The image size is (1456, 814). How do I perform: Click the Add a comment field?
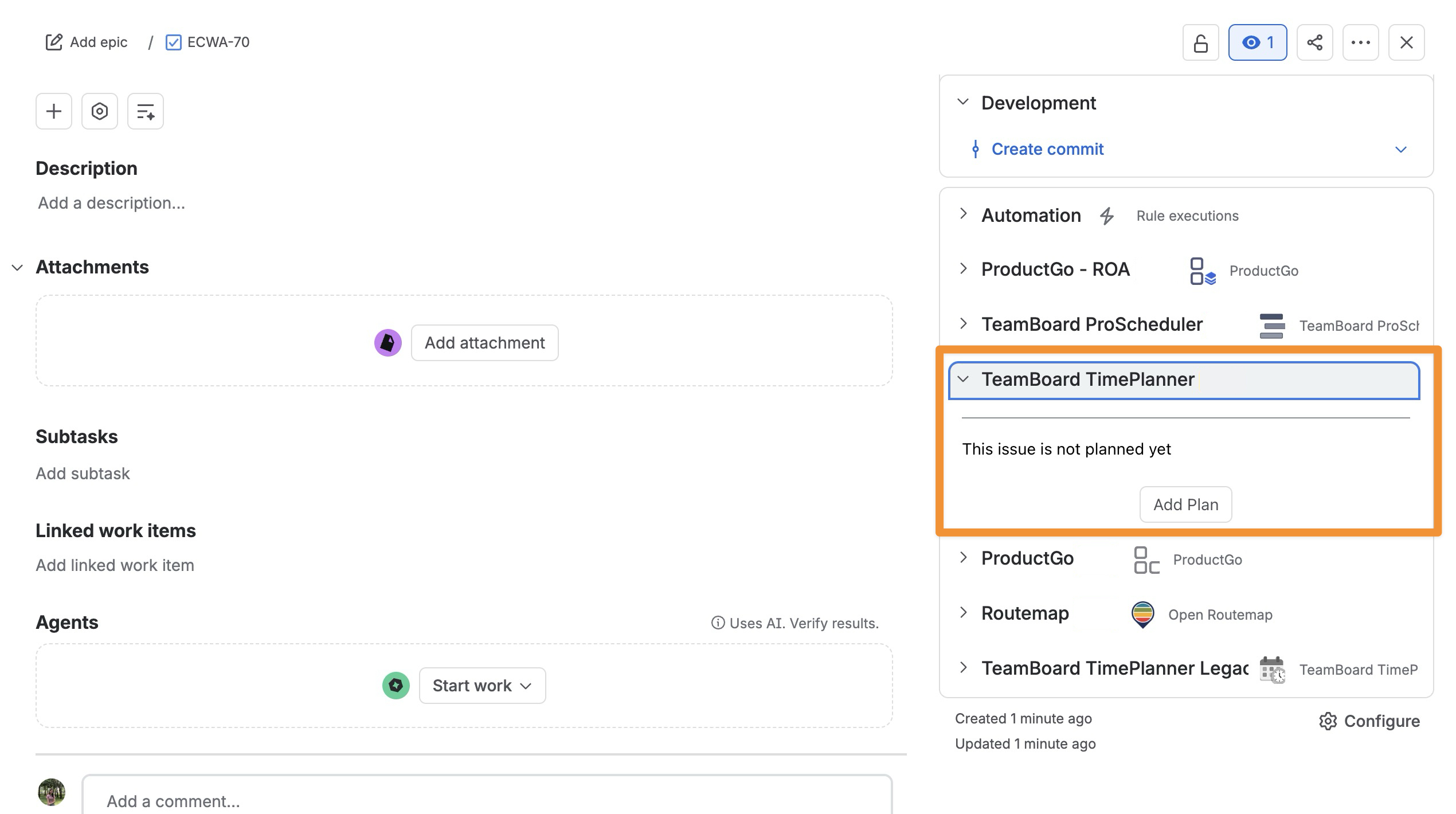(x=487, y=795)
